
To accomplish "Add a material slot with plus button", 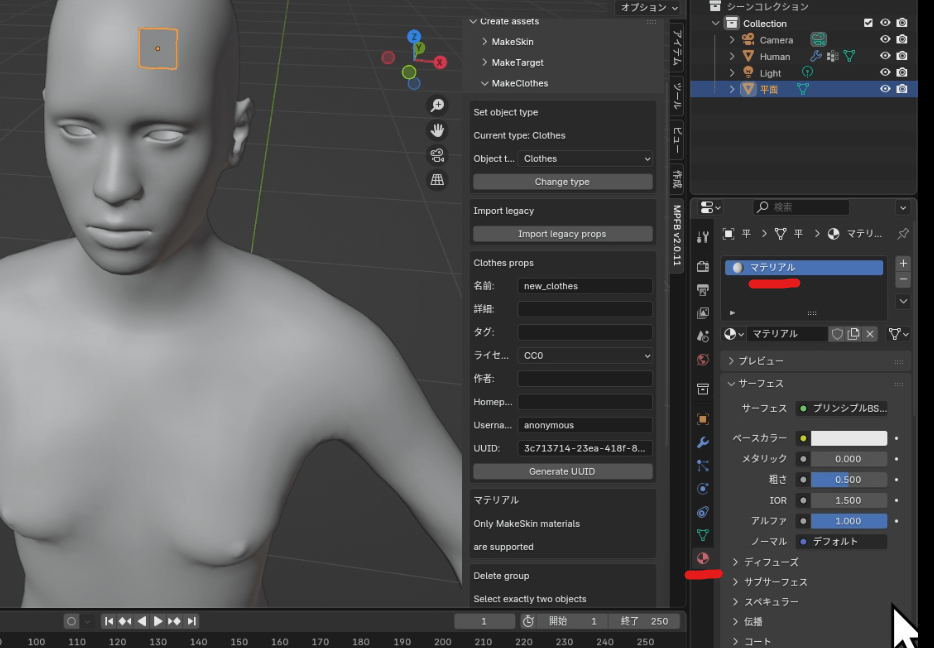I will coord(903,263).
